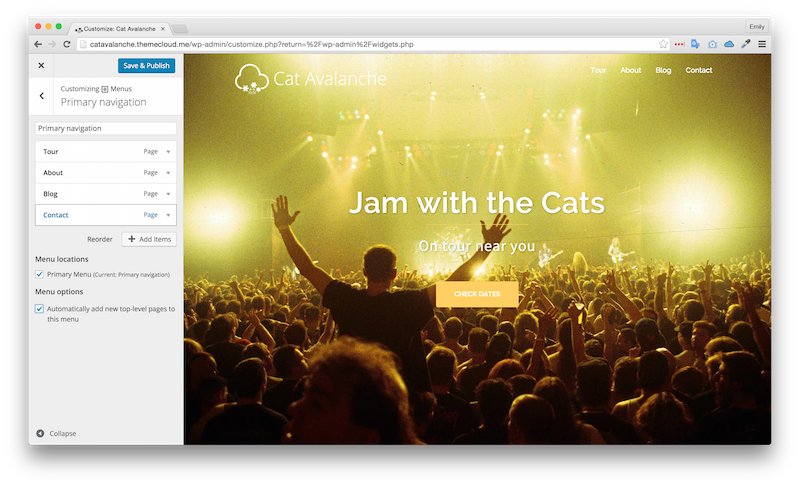Click the Collapse label in the sidebar
This screenshot has height=486, width=800.
(x=63, y=433)
